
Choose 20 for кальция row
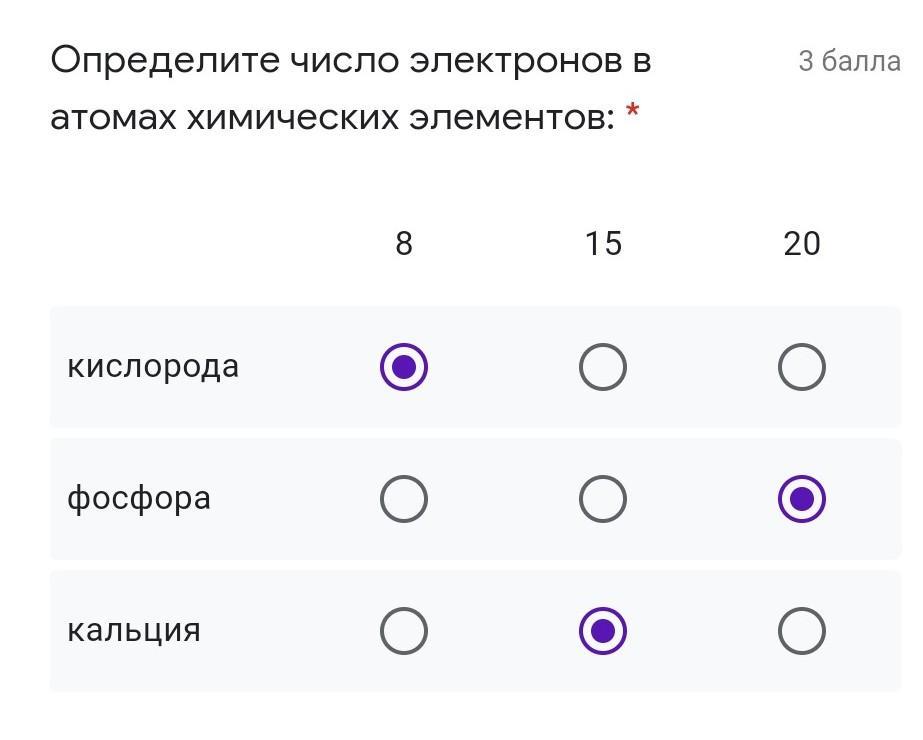(x=801, y=631)
